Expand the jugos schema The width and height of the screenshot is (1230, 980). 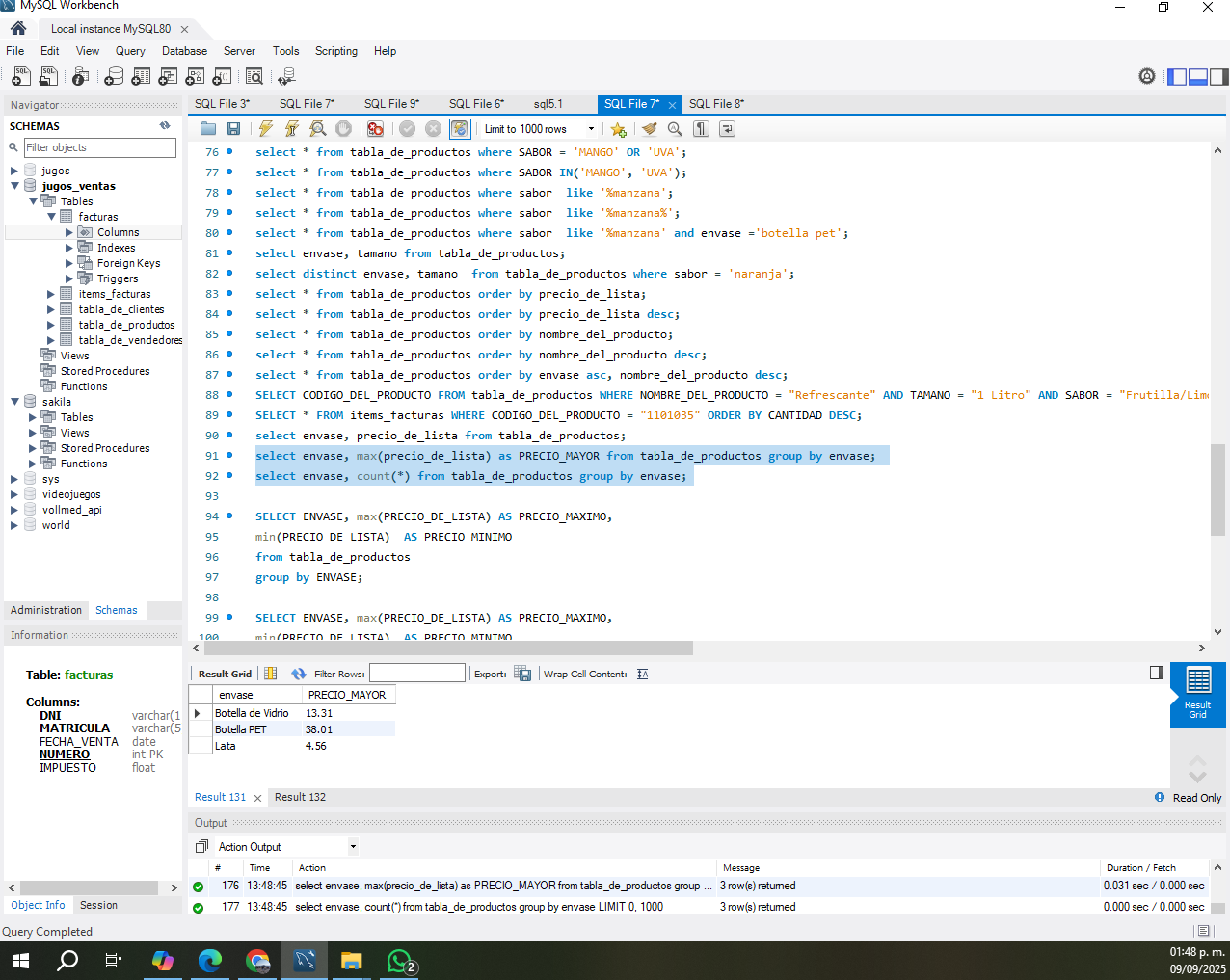click(14, 171)
